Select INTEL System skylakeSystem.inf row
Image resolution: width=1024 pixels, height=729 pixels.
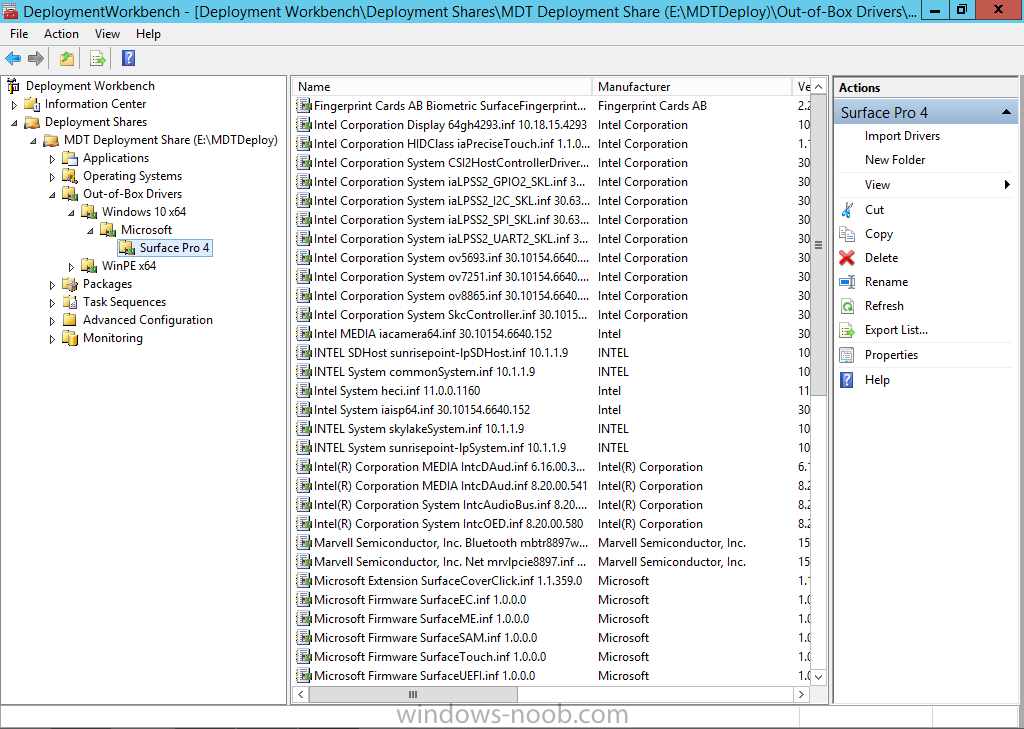(552, 429)
